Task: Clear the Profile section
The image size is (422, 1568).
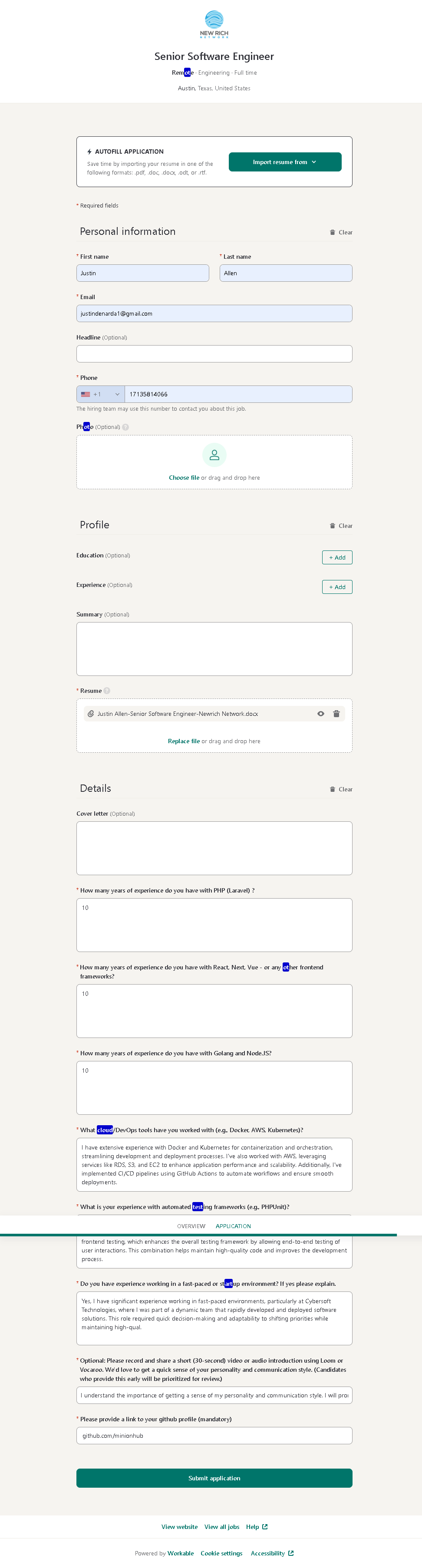Action: 341,525
